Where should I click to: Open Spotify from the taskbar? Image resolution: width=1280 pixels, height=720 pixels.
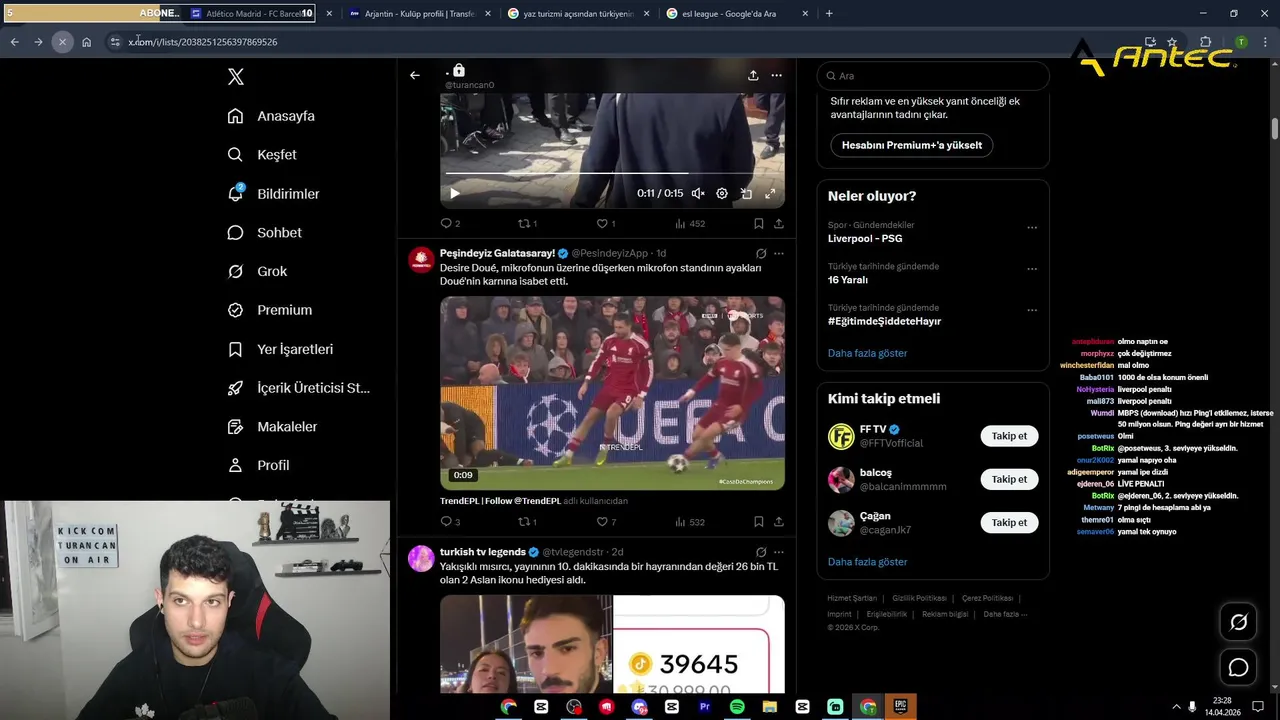pos(737,707)
